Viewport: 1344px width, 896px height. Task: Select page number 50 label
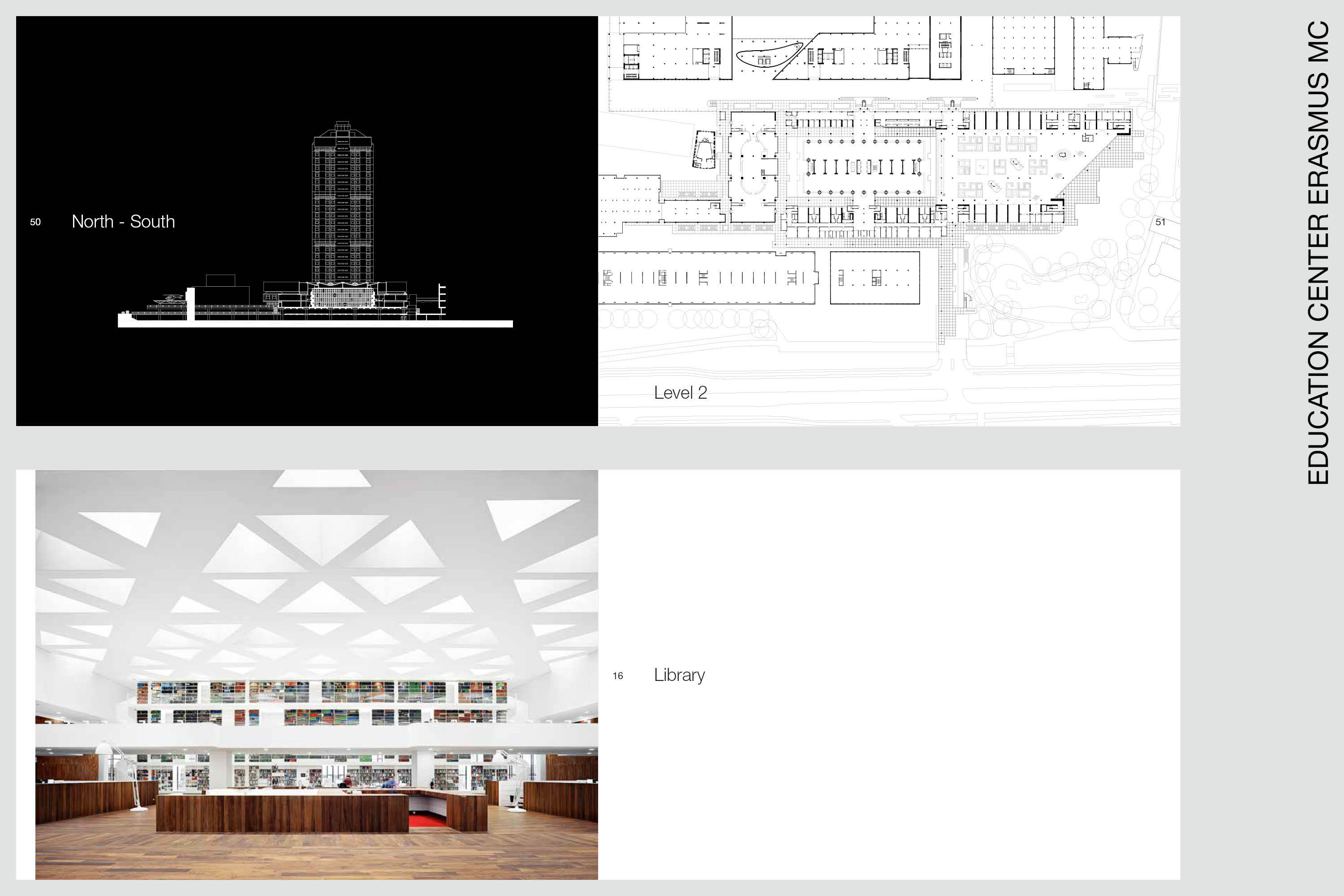point(35,222)
